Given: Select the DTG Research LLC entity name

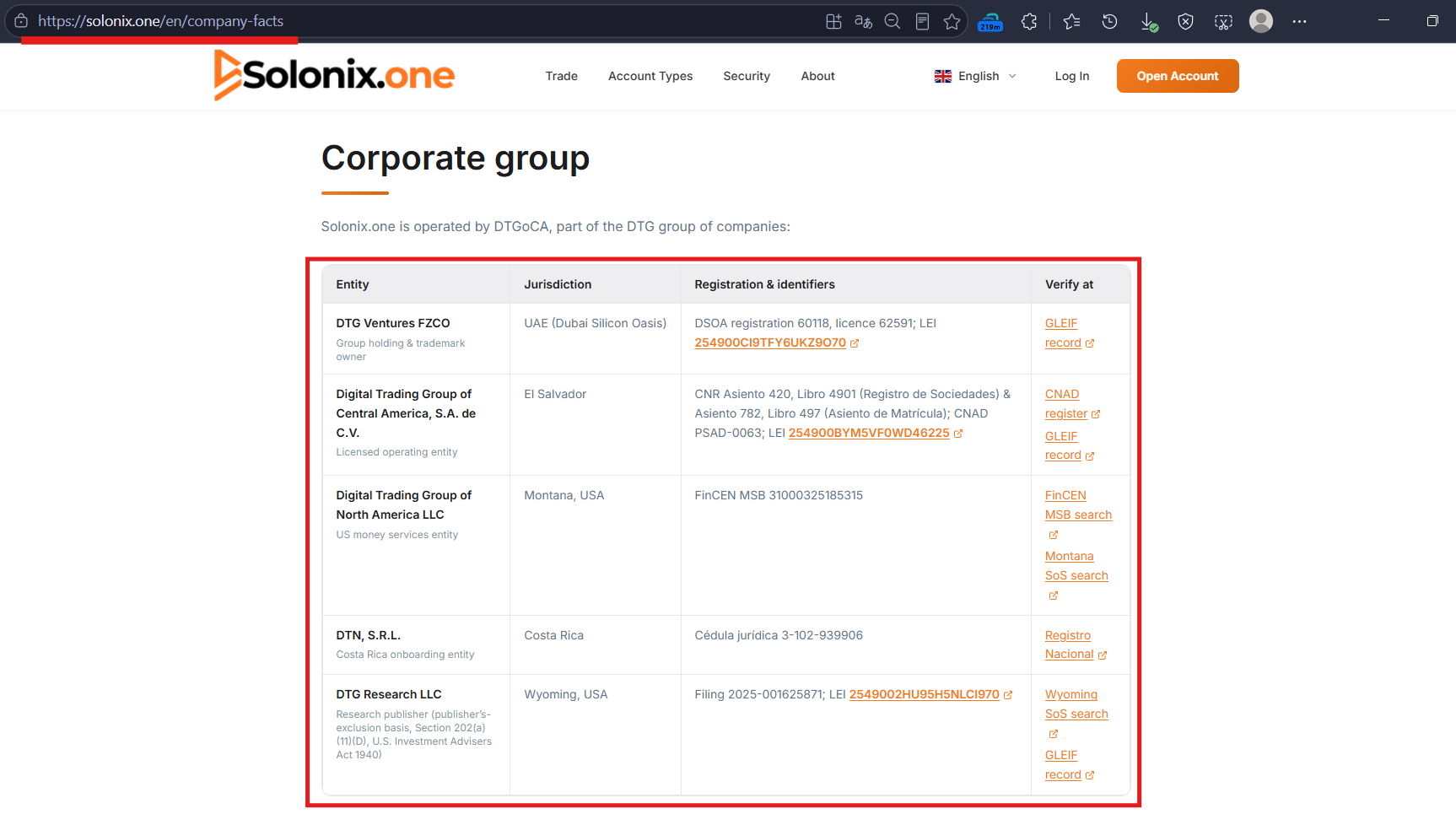Looking at the screenshot, I should click(389, 694).
